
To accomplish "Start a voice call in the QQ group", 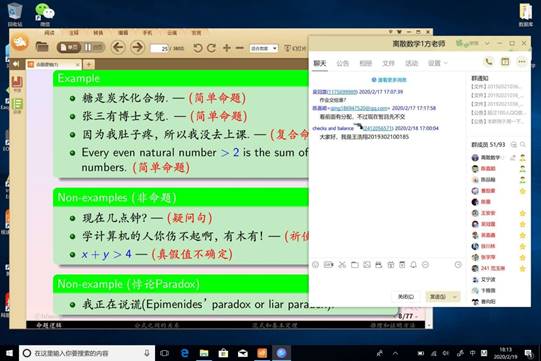I will [x=489, y=62].
